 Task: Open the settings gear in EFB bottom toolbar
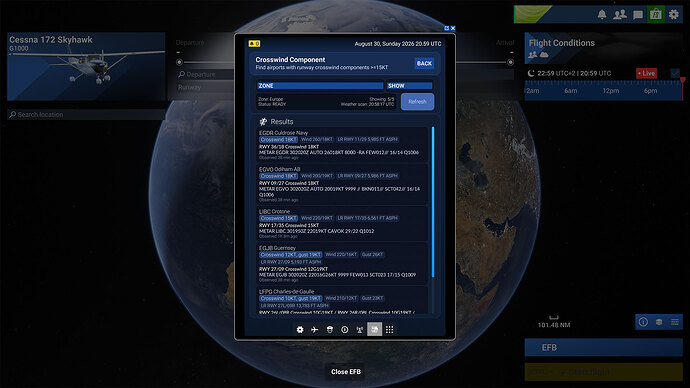300,329
